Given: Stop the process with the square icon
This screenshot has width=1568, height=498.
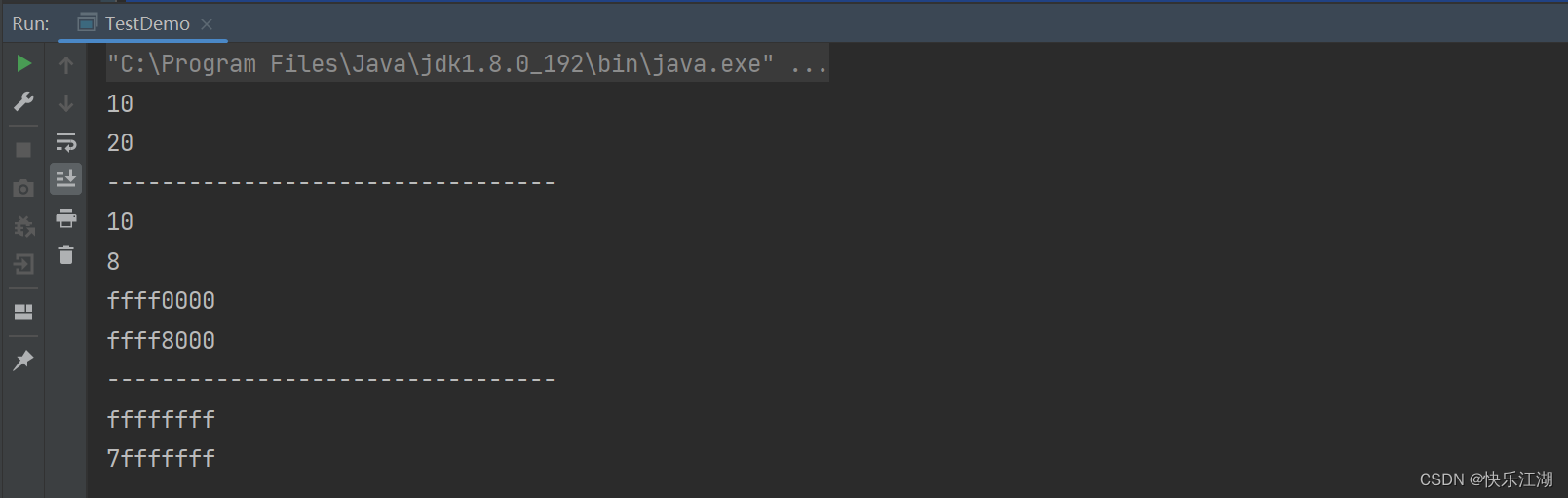Looking at the screenshot, I should tap(23, 150).
